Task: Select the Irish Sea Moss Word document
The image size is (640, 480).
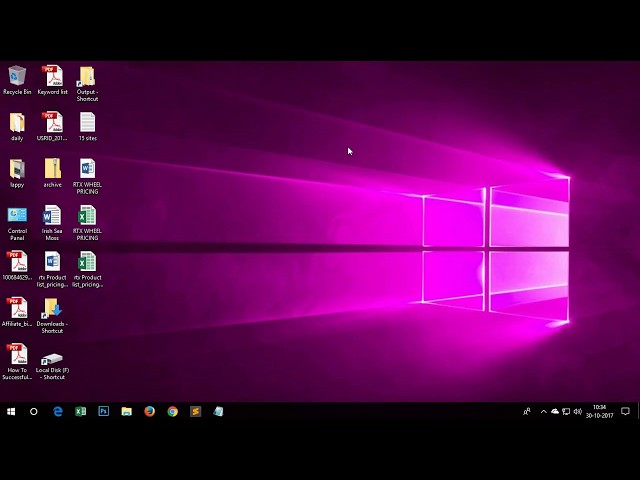Action: coord(52,223)
